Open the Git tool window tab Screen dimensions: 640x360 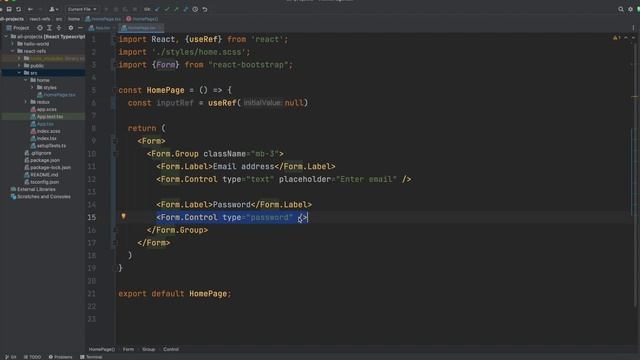(11, 357)
